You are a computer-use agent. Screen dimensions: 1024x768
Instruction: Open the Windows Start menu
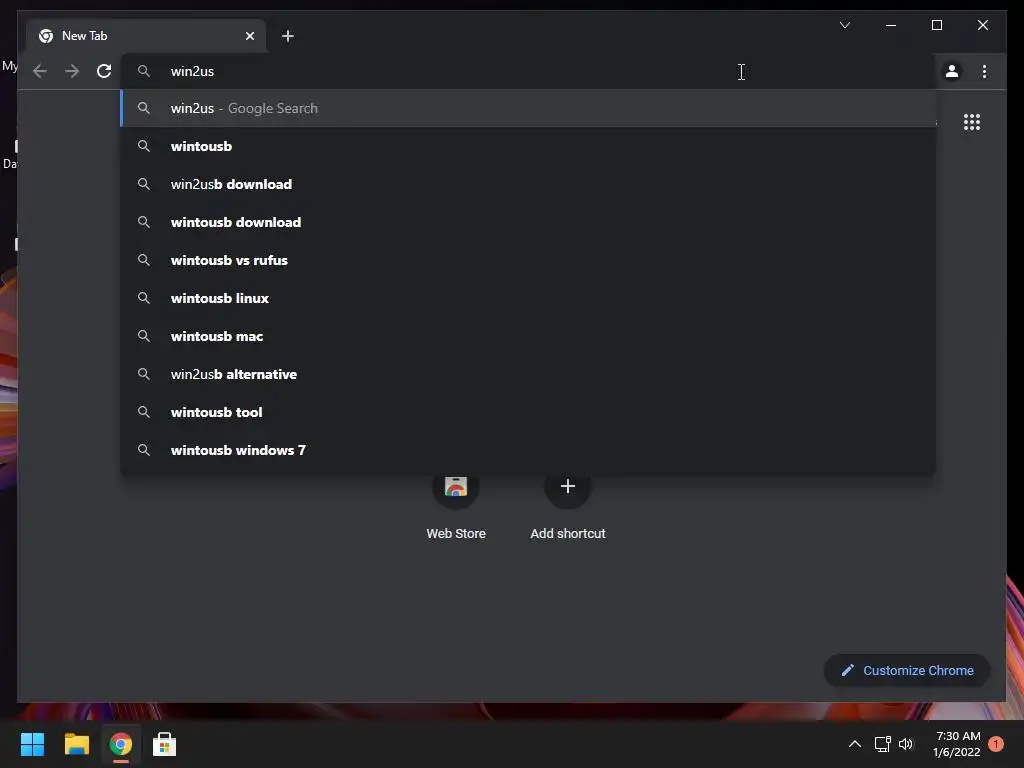point(32,744)
